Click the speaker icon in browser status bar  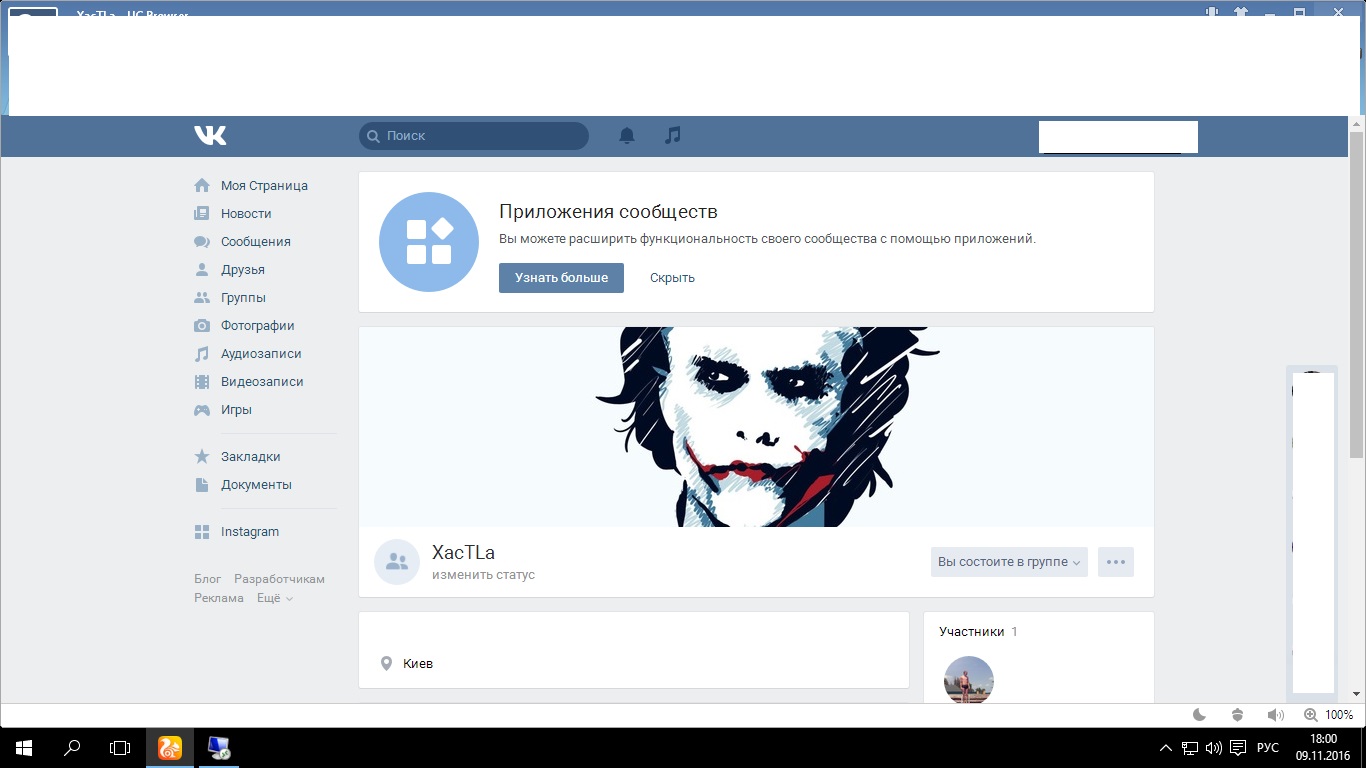click(x=1275, y=715)
